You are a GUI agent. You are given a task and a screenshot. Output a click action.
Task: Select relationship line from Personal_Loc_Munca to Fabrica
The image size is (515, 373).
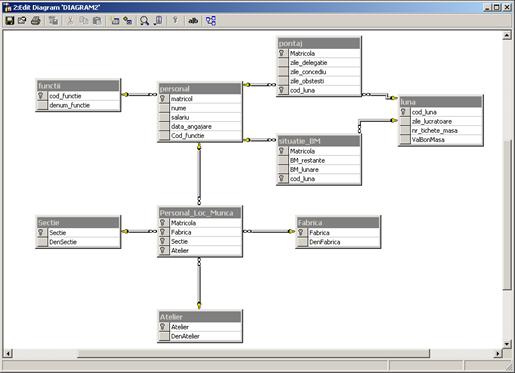[269, 231]
